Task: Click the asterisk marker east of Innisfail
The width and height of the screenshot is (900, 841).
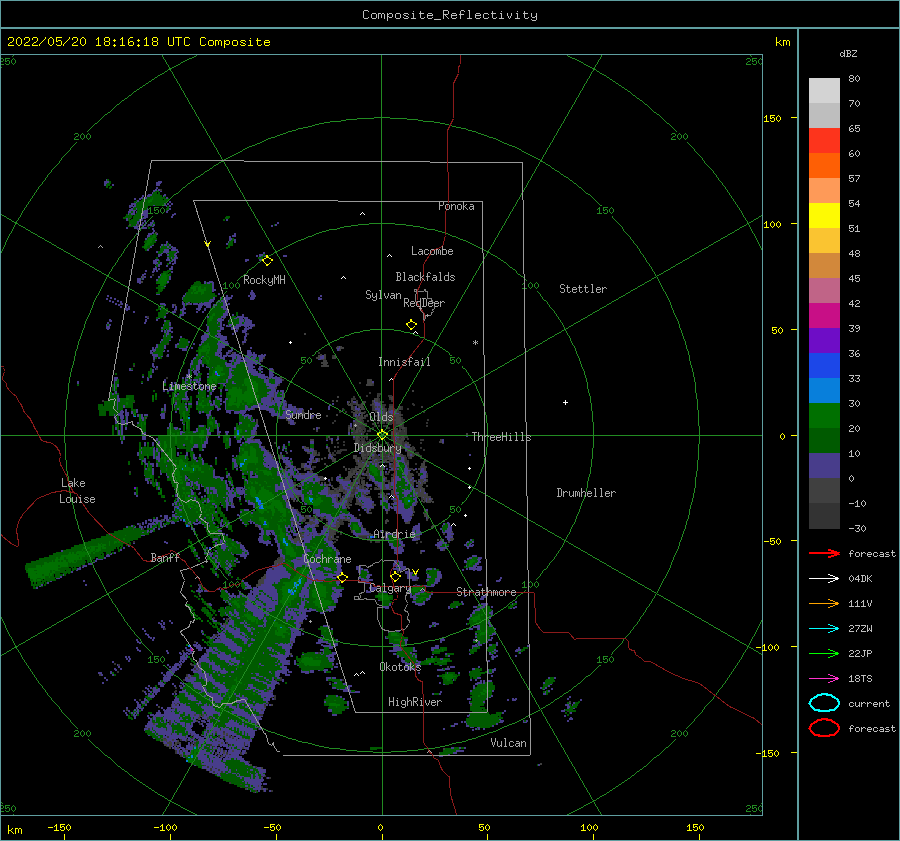Action: pos(475,343)
